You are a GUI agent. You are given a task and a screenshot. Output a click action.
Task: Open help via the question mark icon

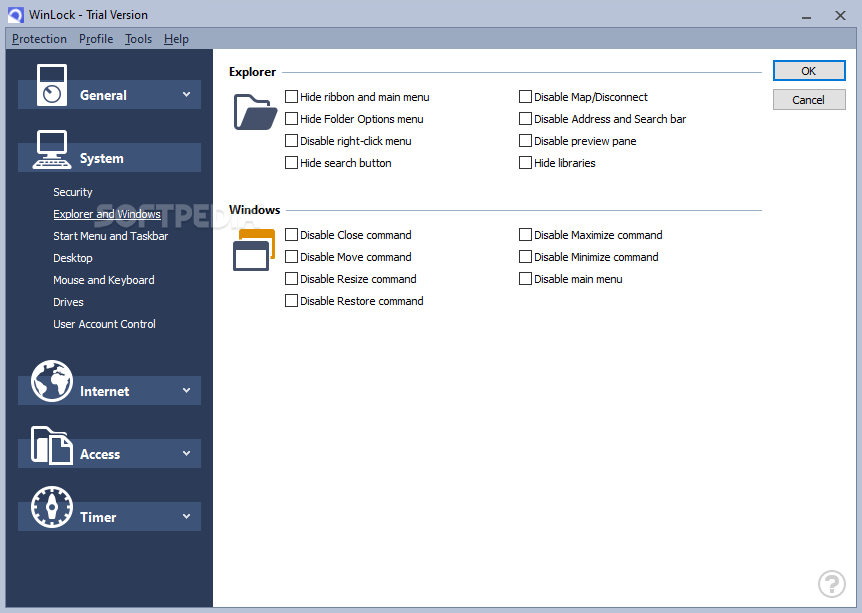click(x=832, y=584)
